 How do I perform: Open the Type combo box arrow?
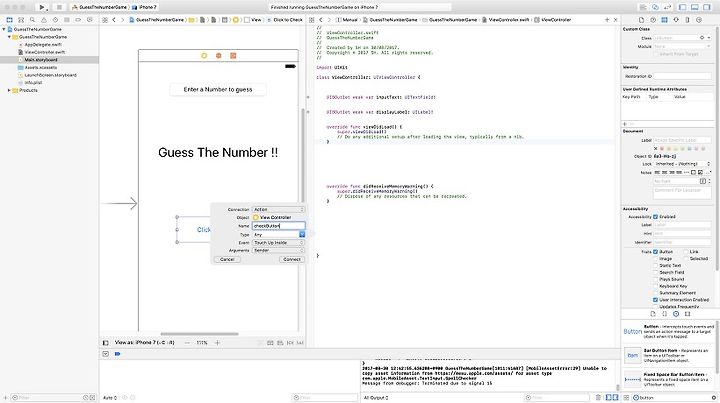[x=302, y=235]
